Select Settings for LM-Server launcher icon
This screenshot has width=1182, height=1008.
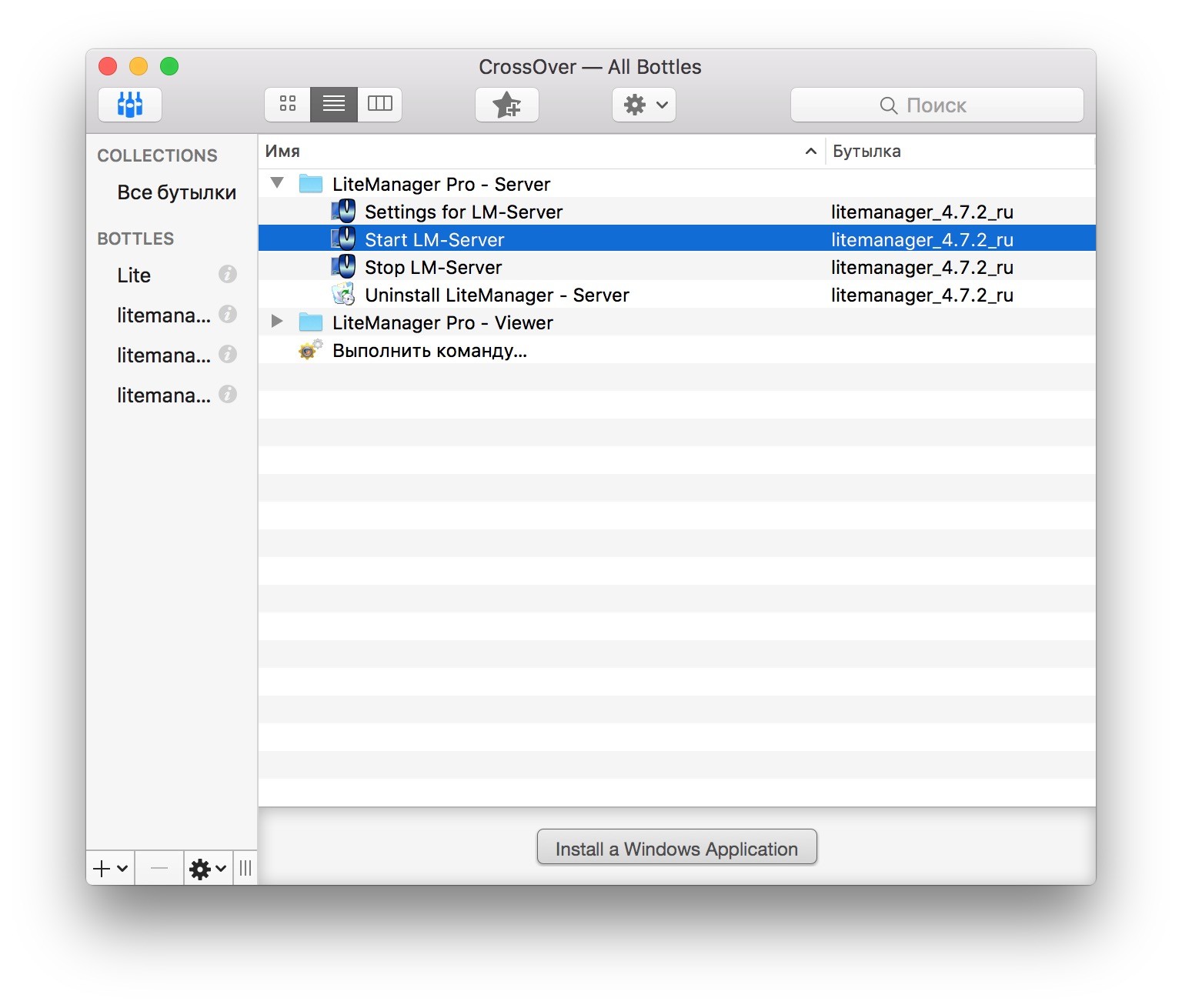click(344, 211)
